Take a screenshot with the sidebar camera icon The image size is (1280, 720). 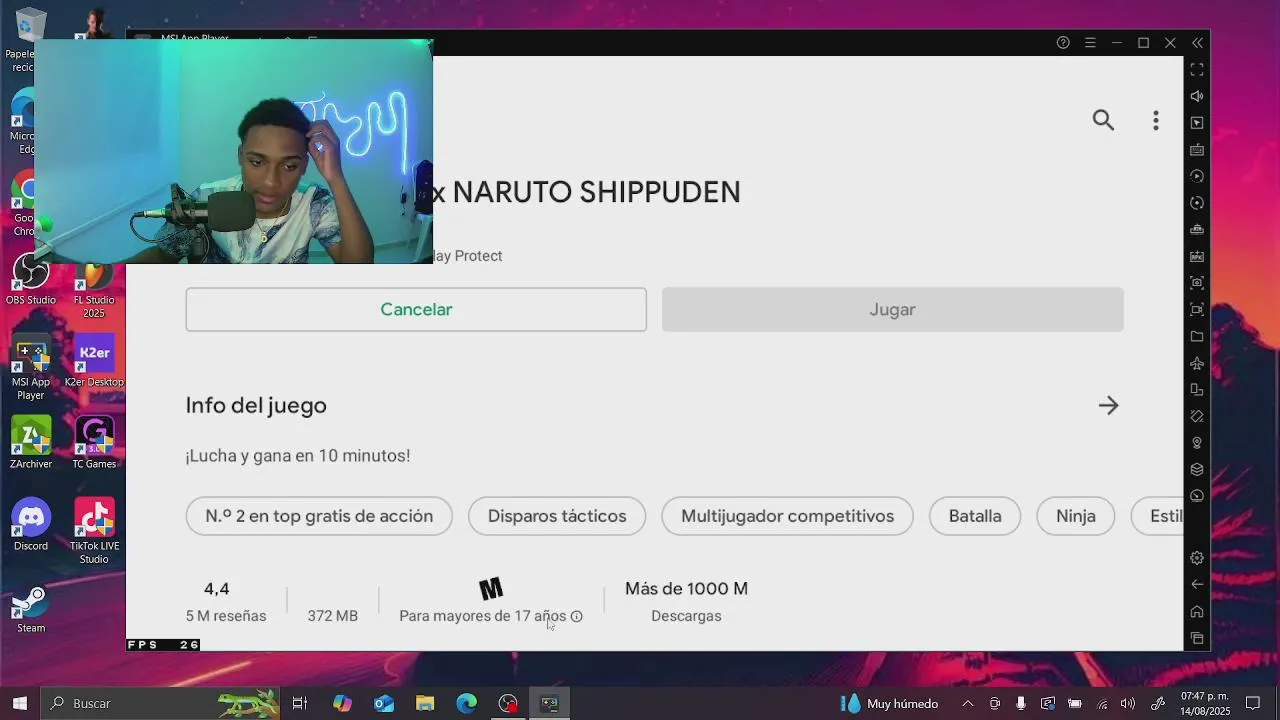pos(1197,283)
